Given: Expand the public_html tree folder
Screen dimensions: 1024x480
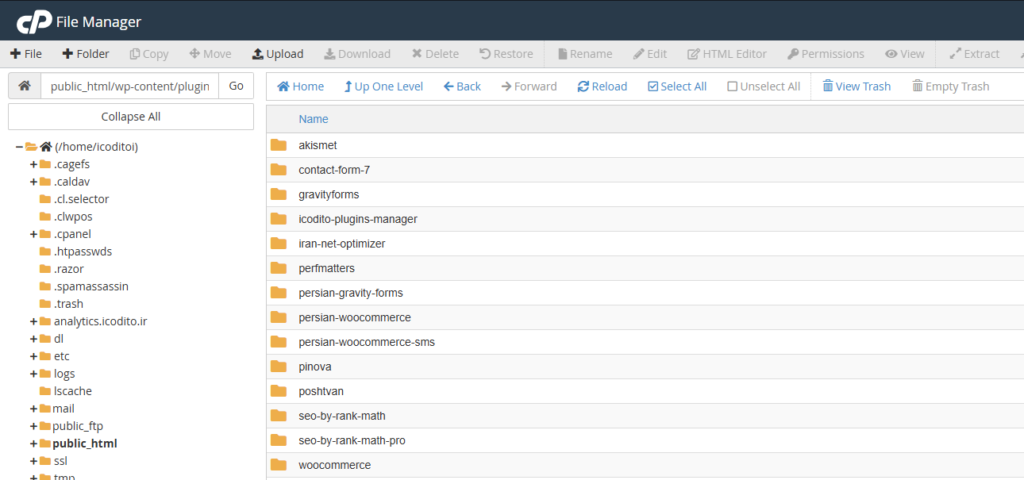Looking at the screenshot, I should click(x=33, y=444).
